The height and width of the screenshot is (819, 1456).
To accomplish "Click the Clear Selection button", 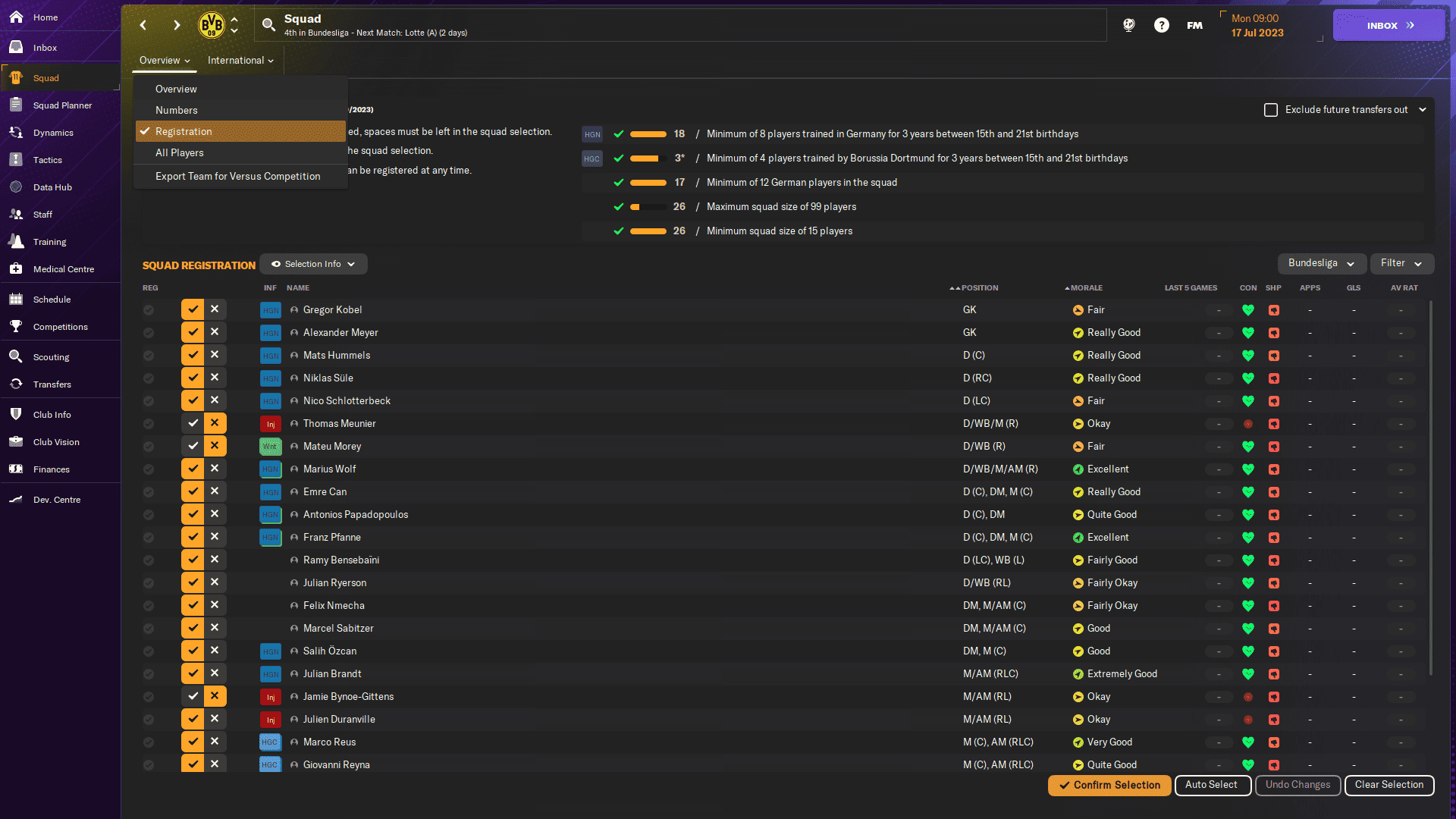I will coord(1389,785).
